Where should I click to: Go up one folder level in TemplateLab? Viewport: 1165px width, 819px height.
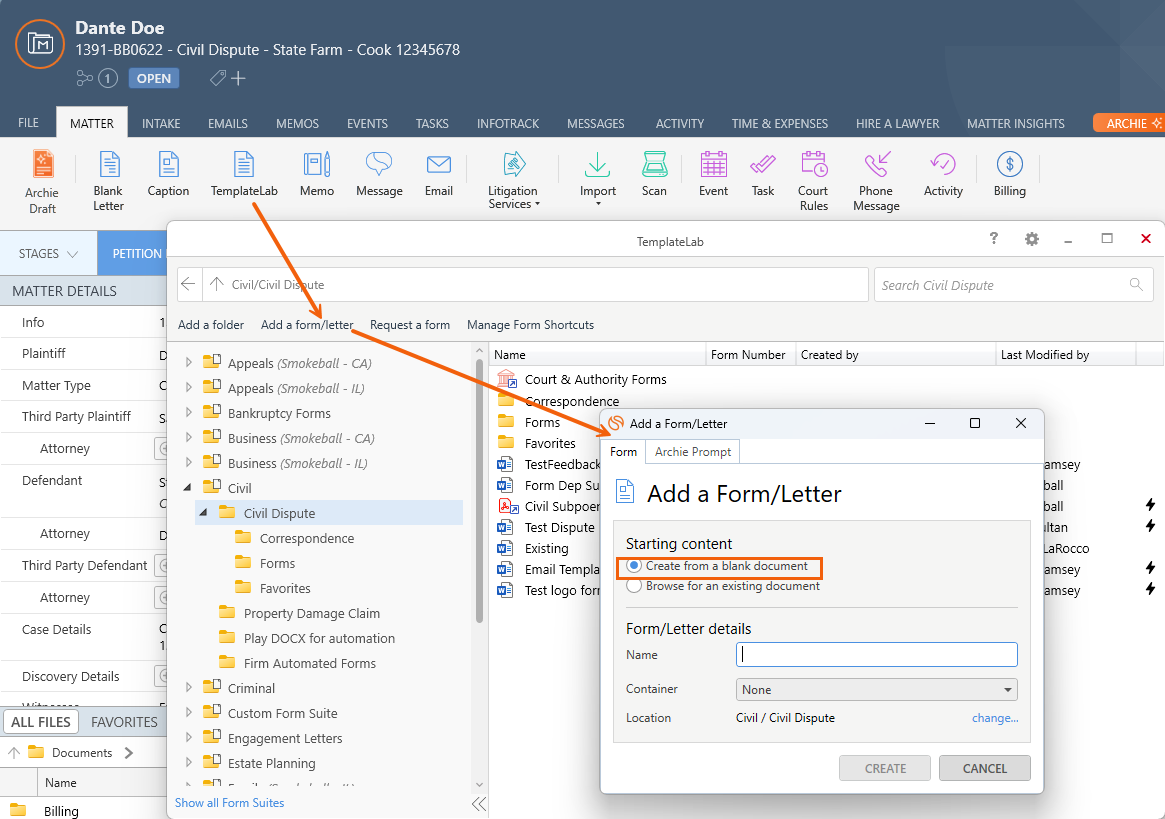216,284
